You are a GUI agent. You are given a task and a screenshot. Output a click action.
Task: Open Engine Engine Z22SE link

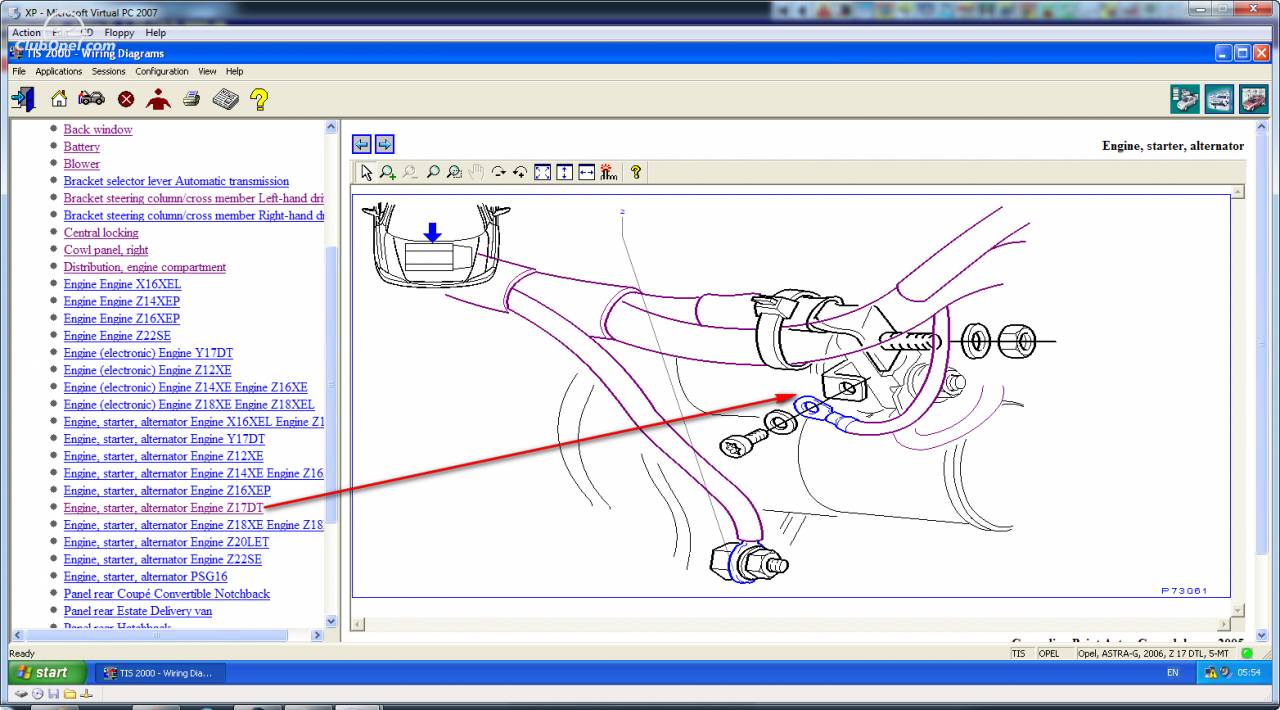click(x=117, y=336)
